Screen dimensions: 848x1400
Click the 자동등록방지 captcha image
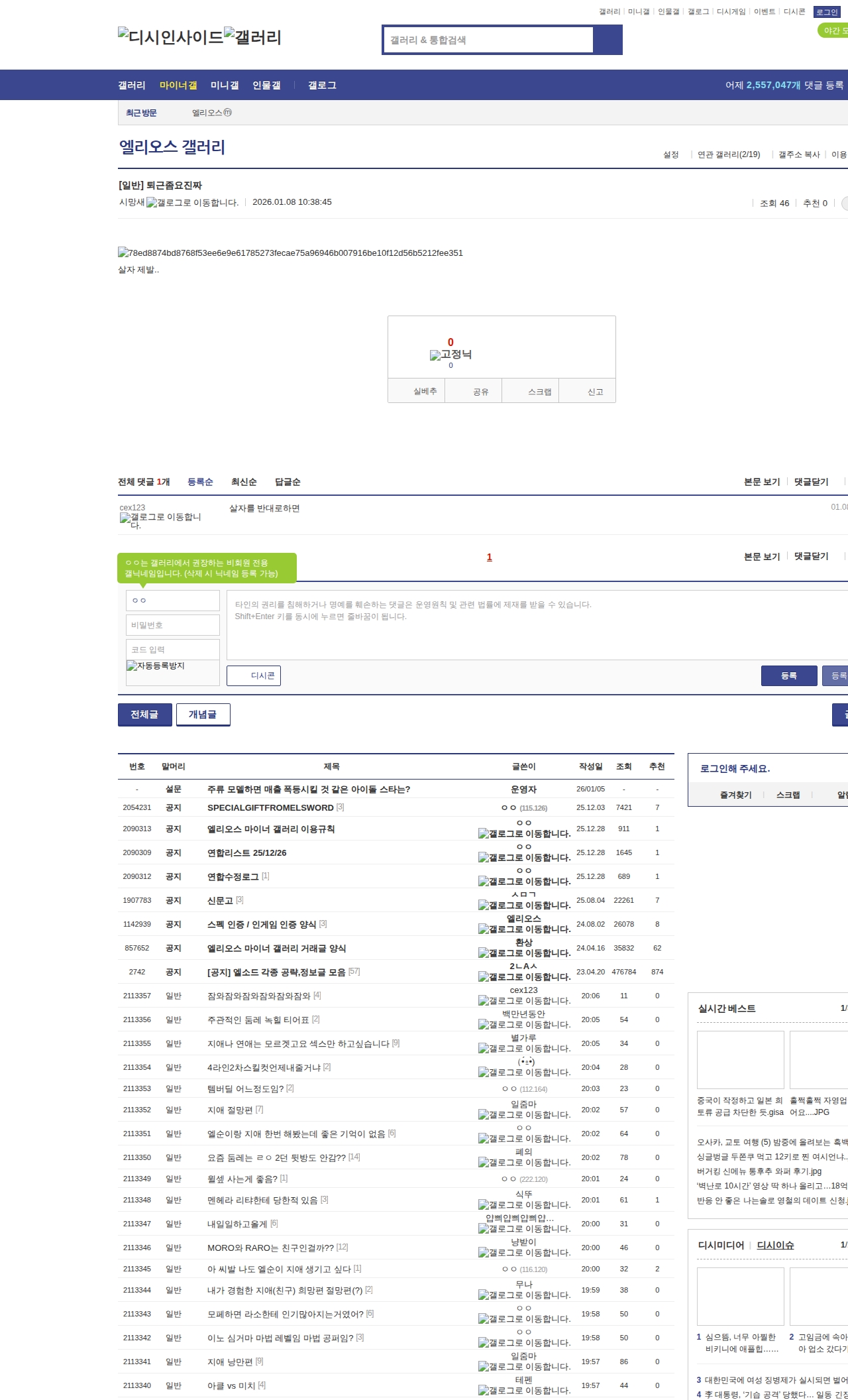tap(172, 672)
